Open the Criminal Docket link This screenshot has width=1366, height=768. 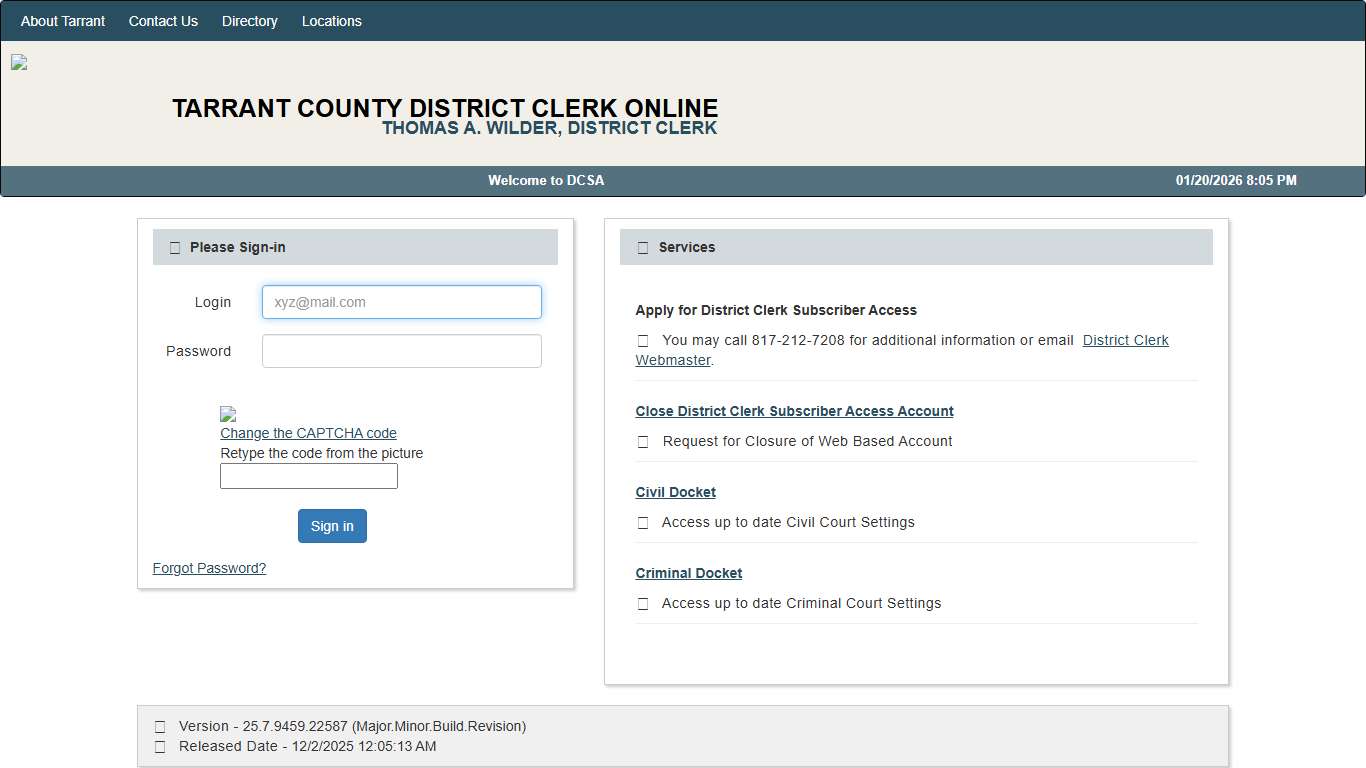689,573
